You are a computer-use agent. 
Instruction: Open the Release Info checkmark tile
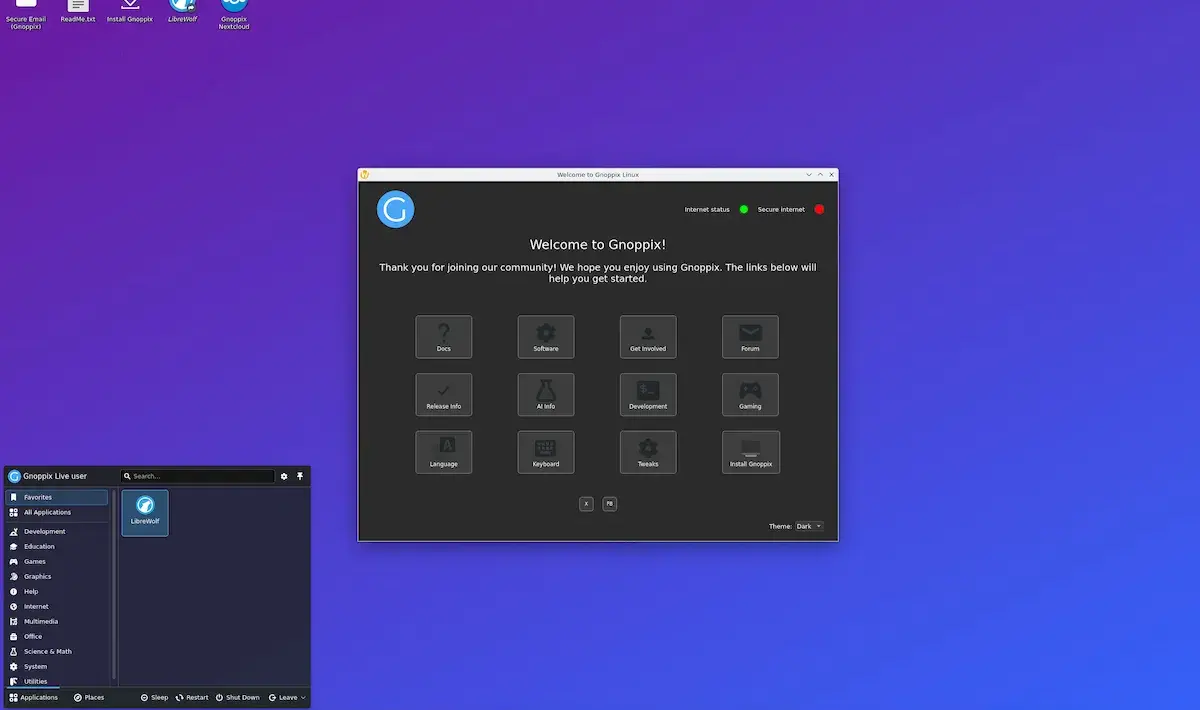point(444,395)
